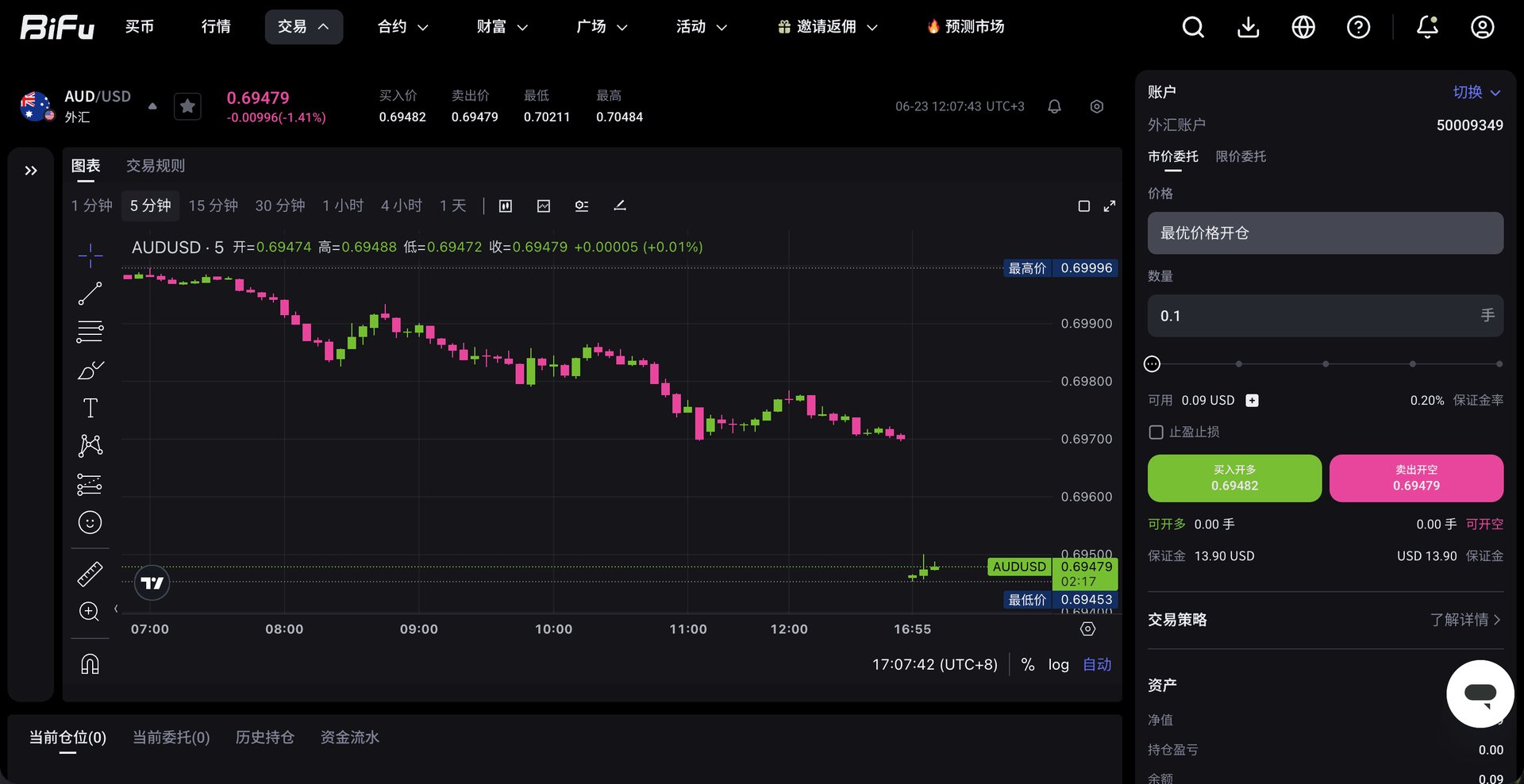Image resolution: width=1524 pixels, height=784 pixels.
Task: Add AUD/USD to favorites with star
Action: click(x=187, y=106)
